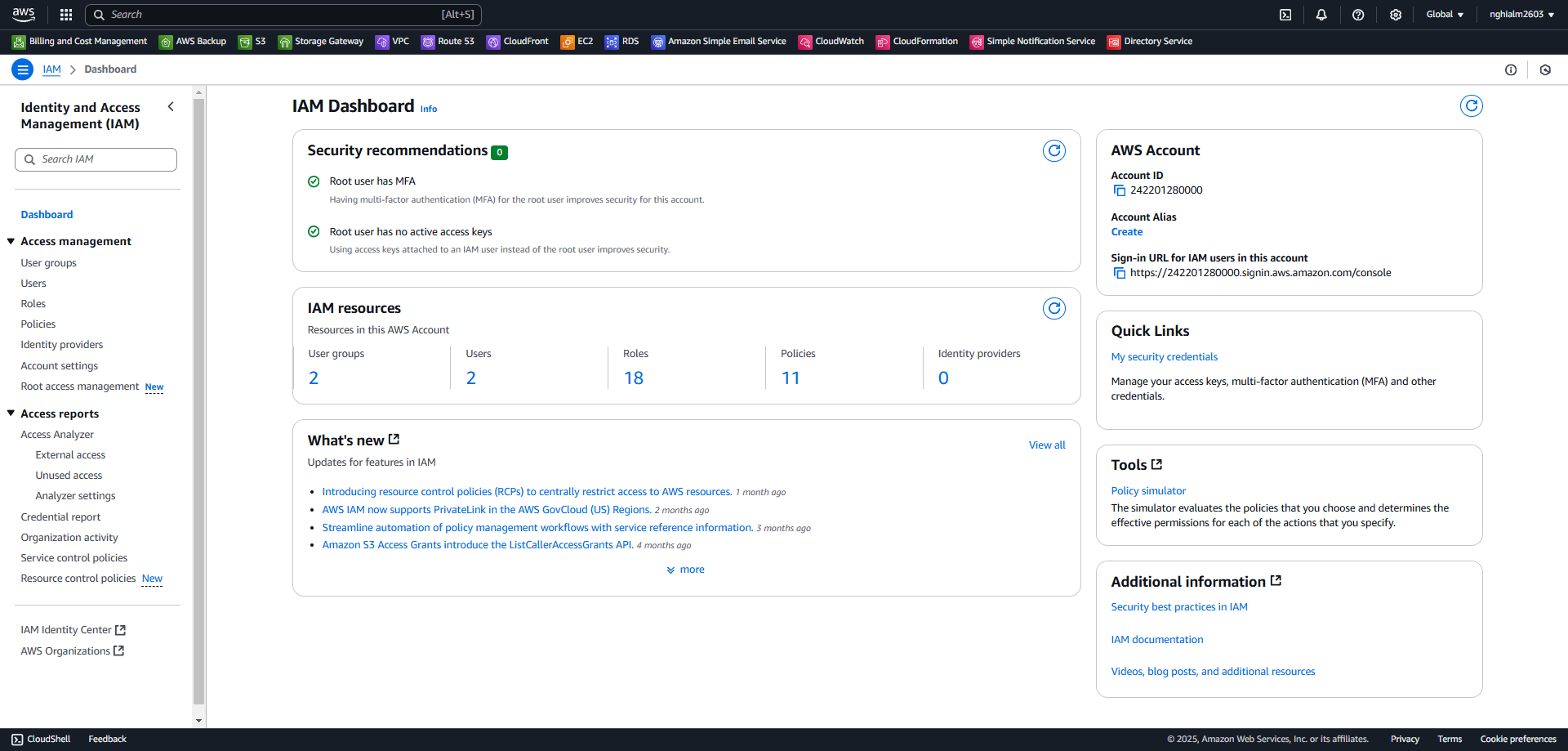
Task: Launch CloudShell from the top bar icon
Action: [x=1285, y=15]
